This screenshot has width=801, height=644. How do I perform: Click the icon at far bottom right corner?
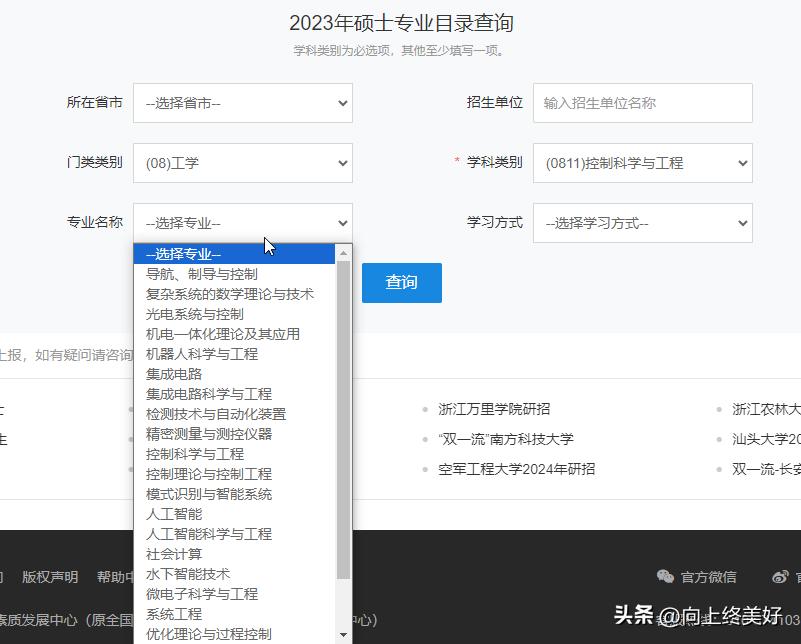coord(781,577)
